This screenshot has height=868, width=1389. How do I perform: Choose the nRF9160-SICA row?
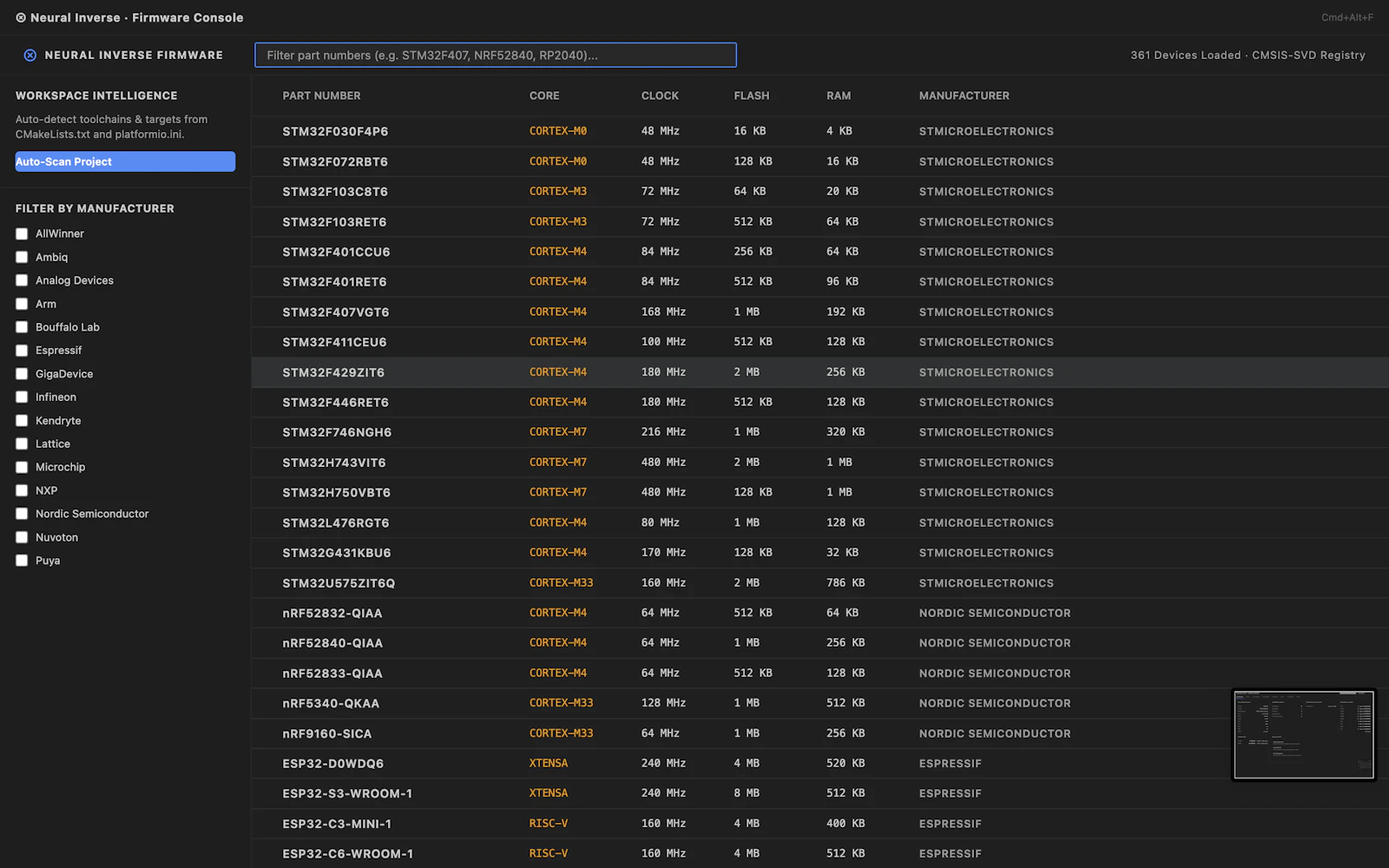820,733
